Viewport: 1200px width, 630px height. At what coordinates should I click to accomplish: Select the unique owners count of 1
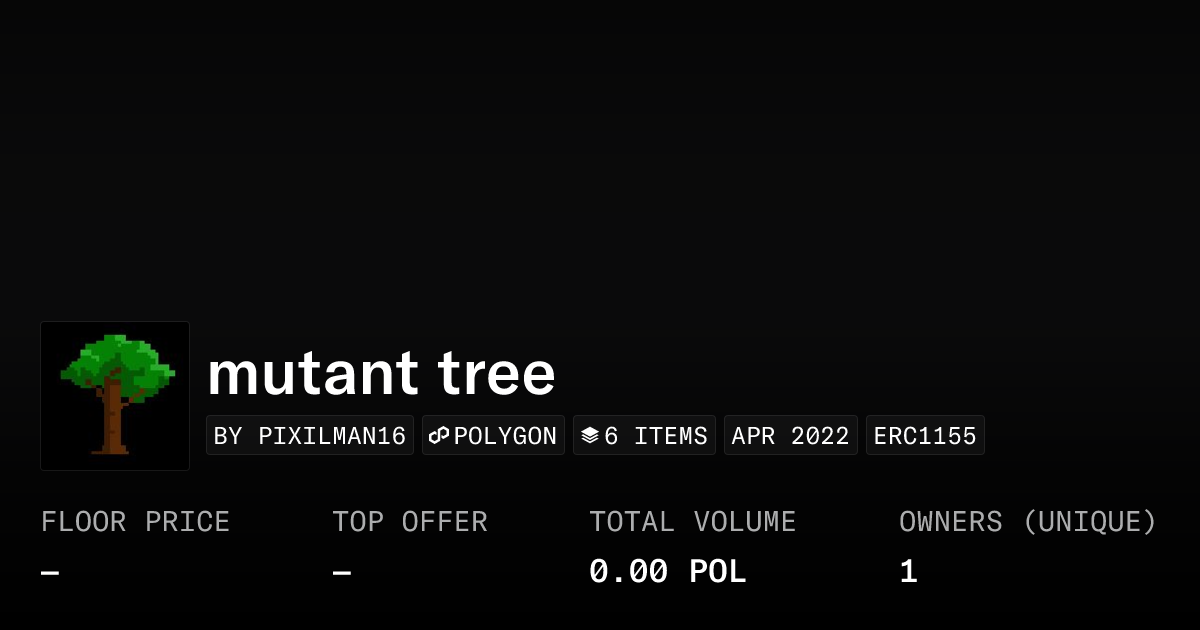(908, 572)
